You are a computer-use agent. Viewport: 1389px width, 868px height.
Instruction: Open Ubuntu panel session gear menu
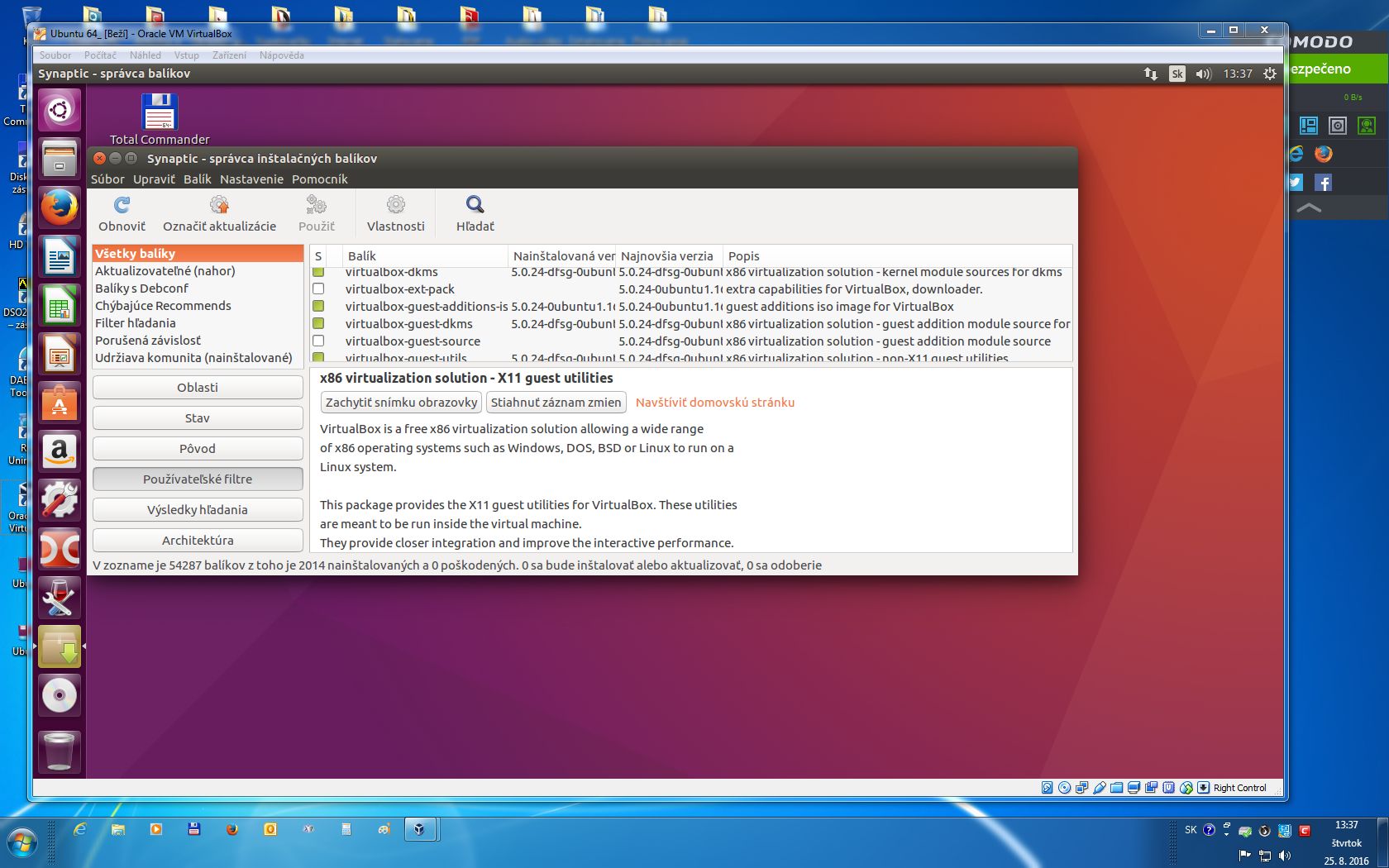tap(1270, 74)
